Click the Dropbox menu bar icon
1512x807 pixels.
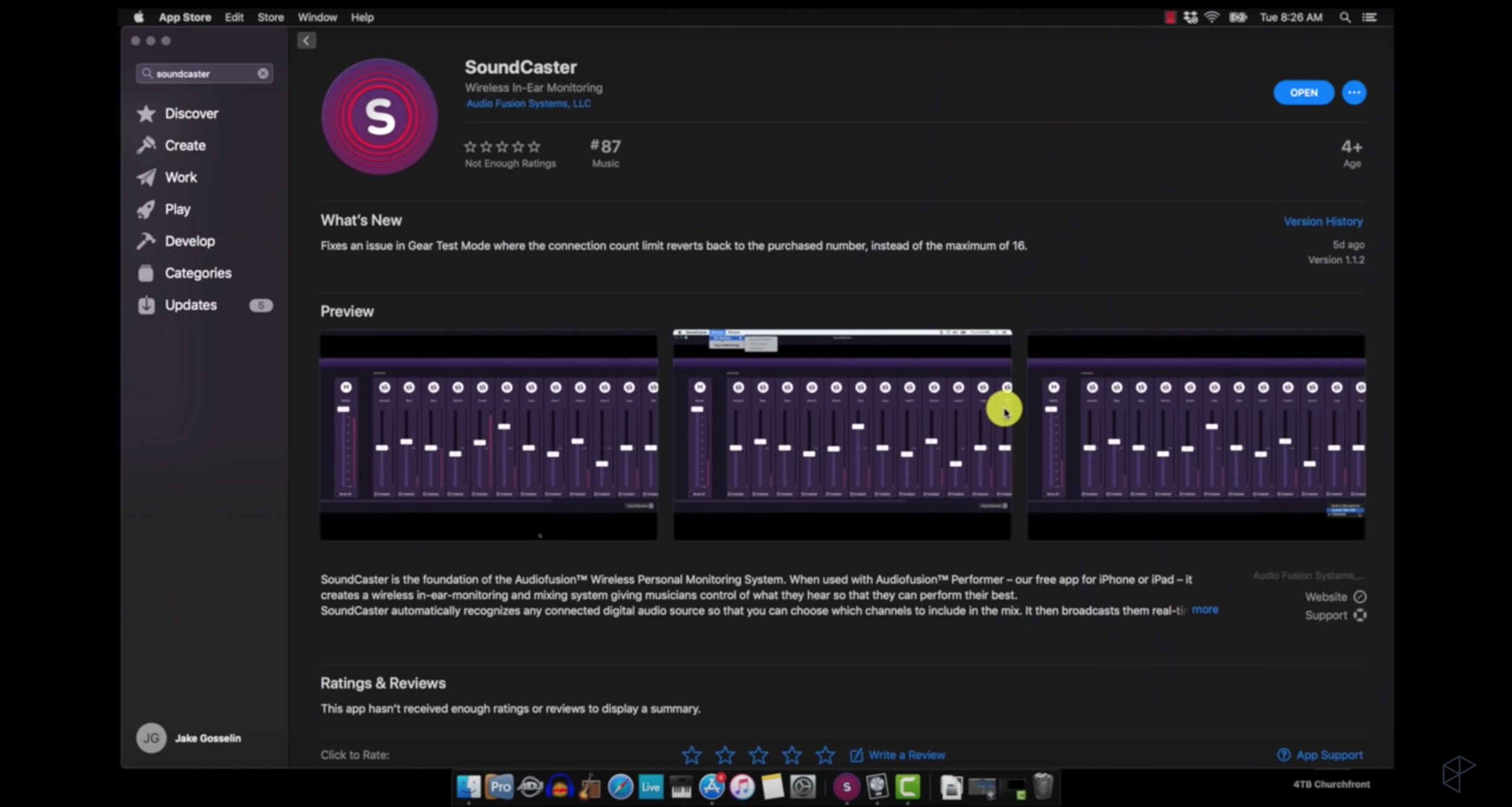click(1190, 17)
